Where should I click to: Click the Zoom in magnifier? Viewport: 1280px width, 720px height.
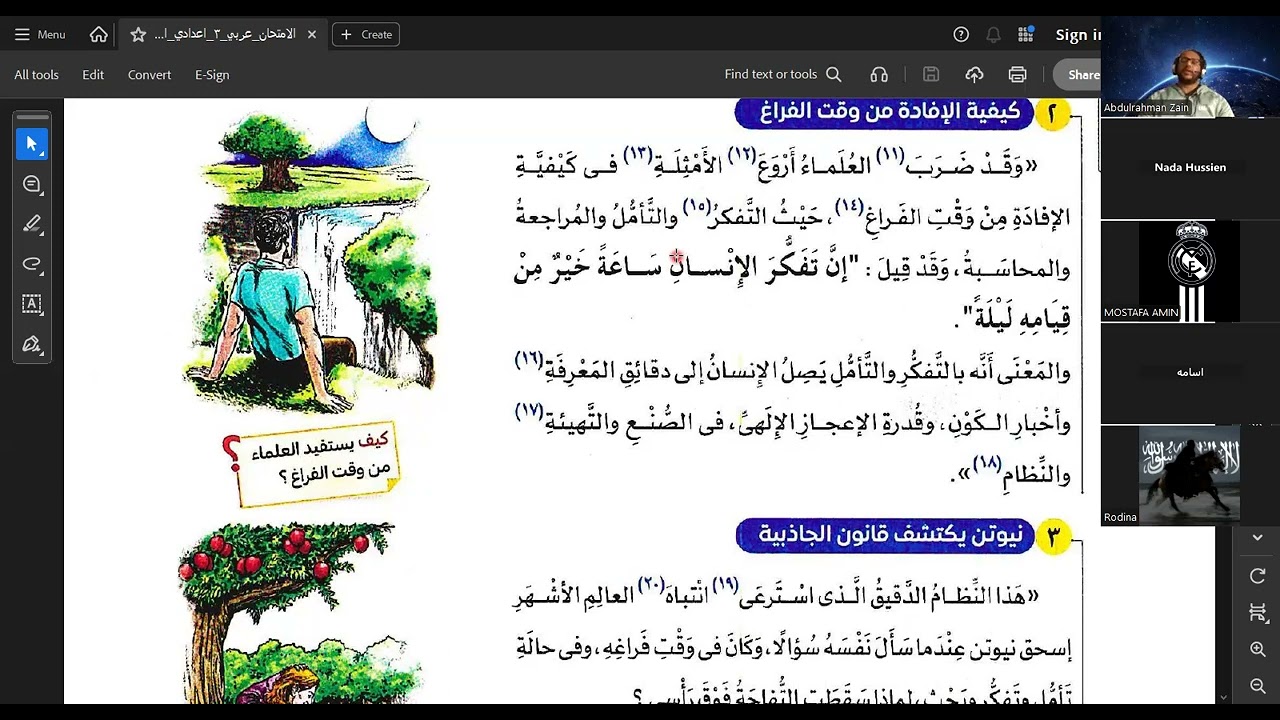(x=1257, y=649)
